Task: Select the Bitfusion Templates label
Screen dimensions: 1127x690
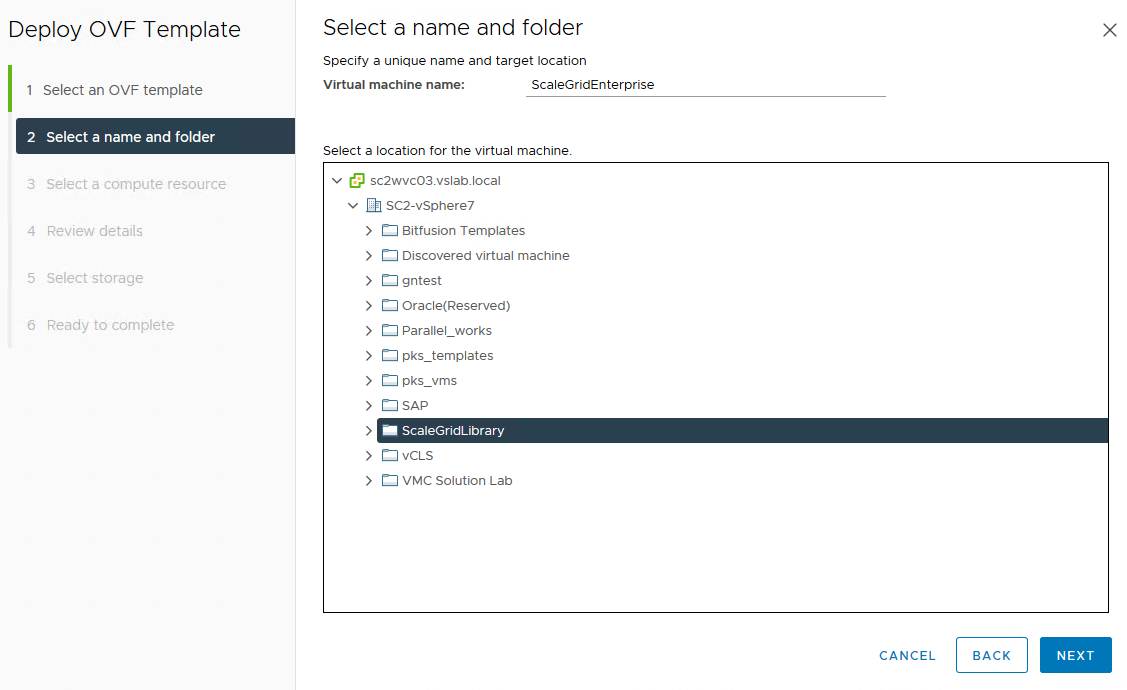Action: [464, 231]
